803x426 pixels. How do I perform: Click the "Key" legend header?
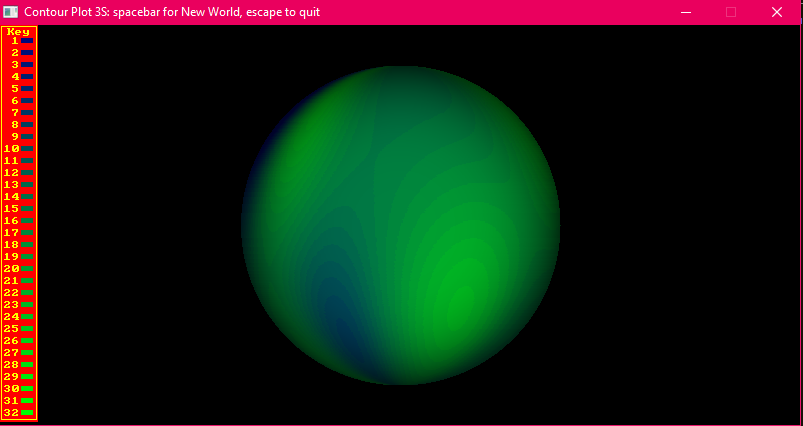[18, 31]
